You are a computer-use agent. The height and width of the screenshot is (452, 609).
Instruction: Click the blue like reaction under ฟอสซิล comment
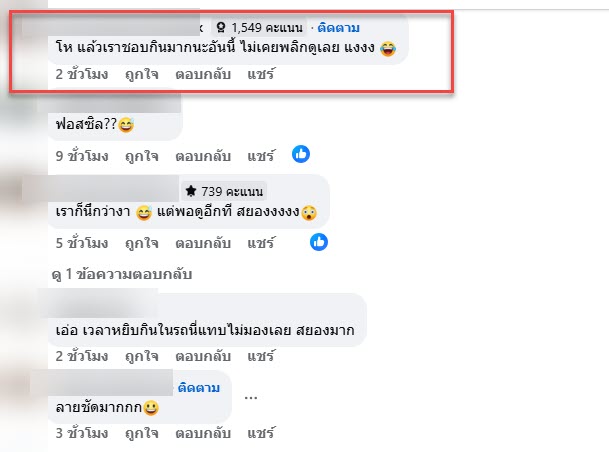point(301,154)
